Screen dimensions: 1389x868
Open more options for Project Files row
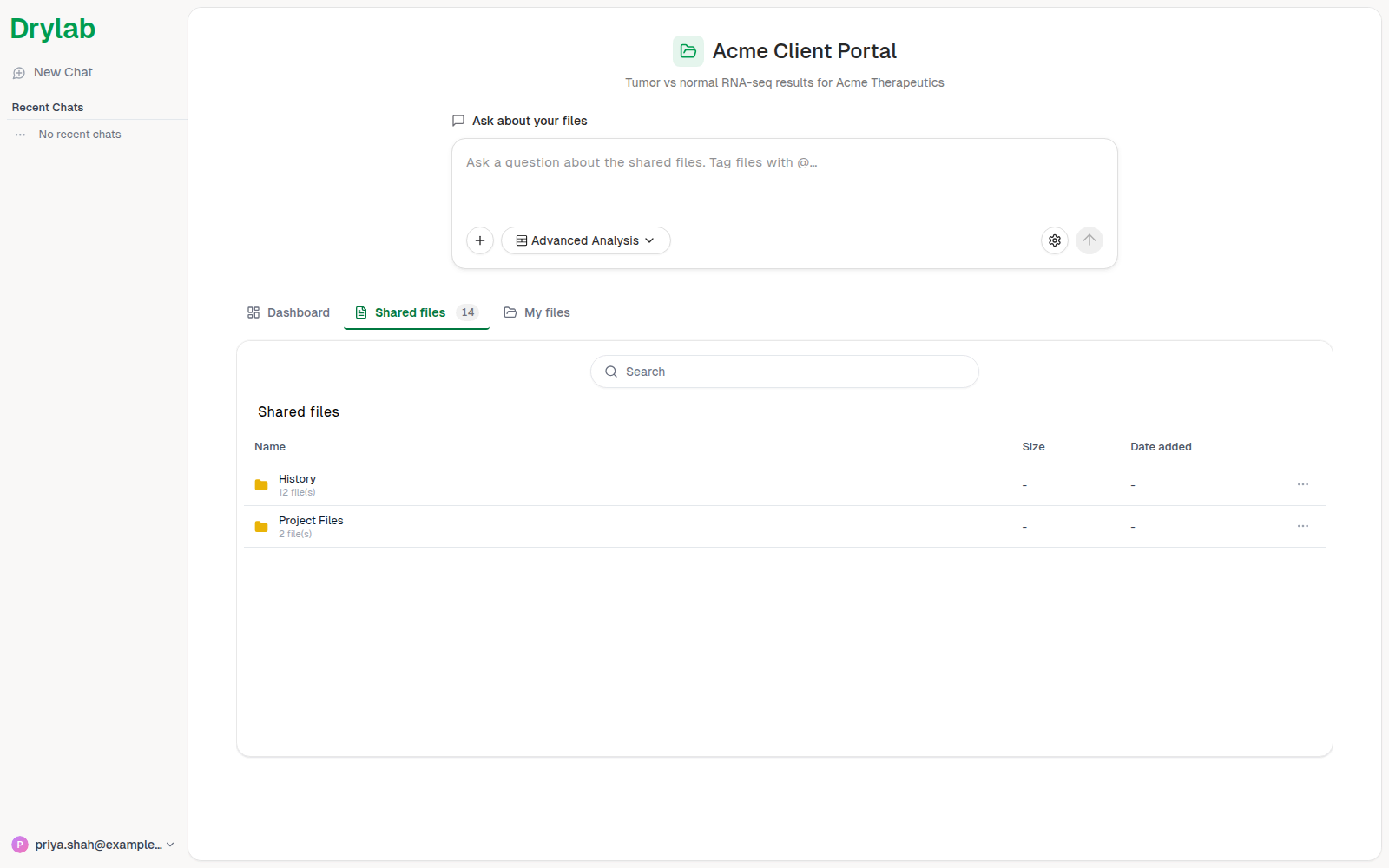(x=1303, y=526)
